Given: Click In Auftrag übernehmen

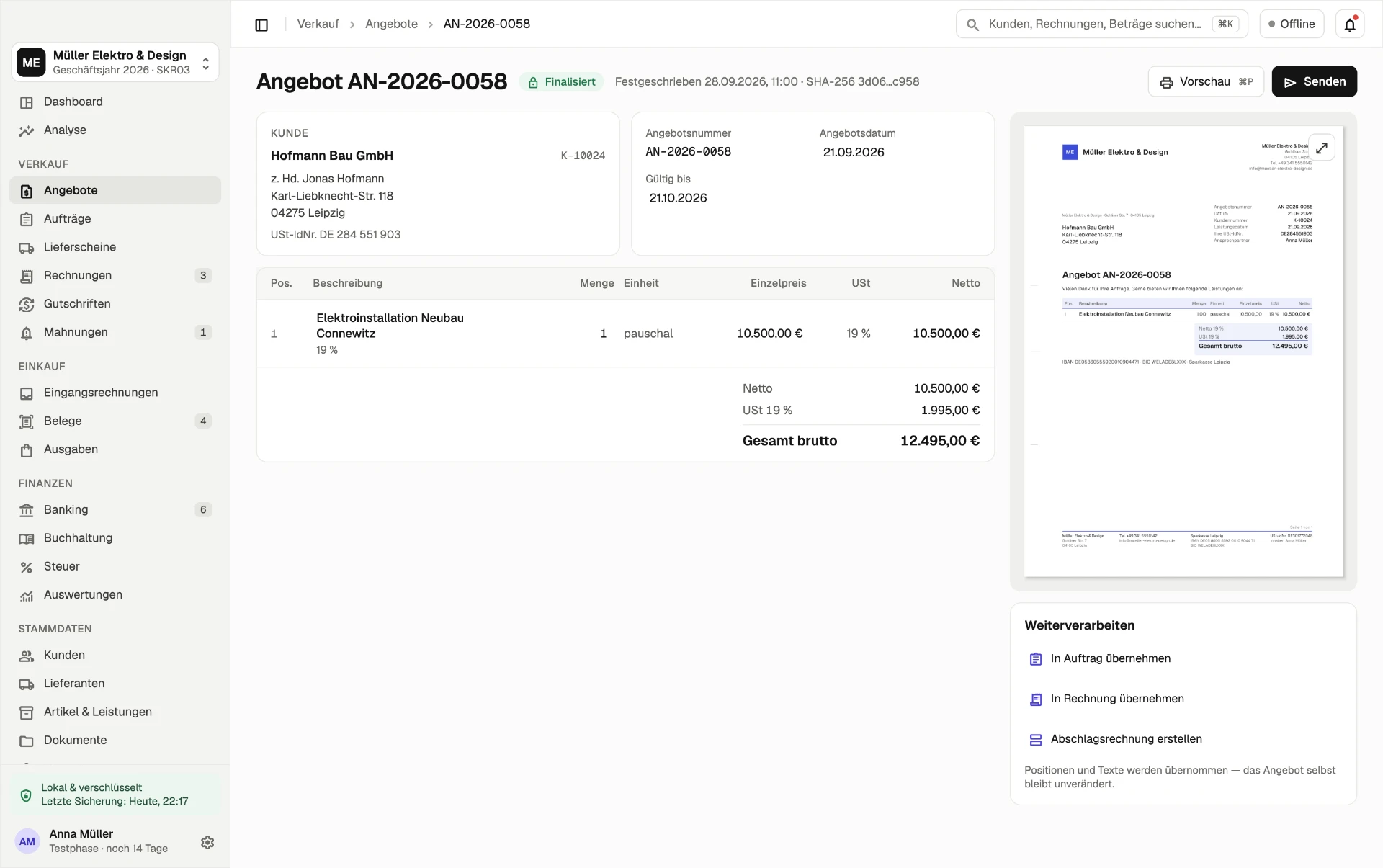Looking at the screenshot, I should coord(1183,658).
